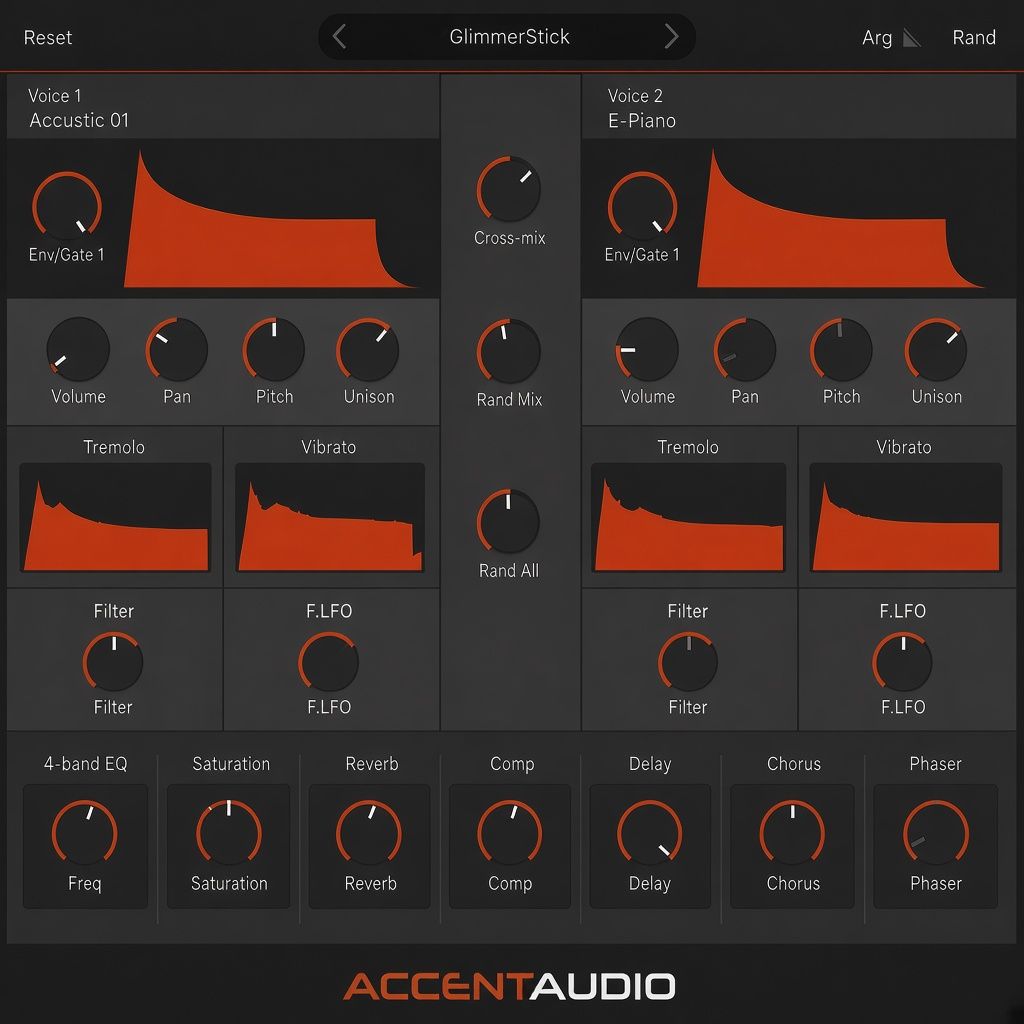Screen dimensions: 1024x1024
Task: Click the 4-band EQ section title
Action: coord(86,763)
